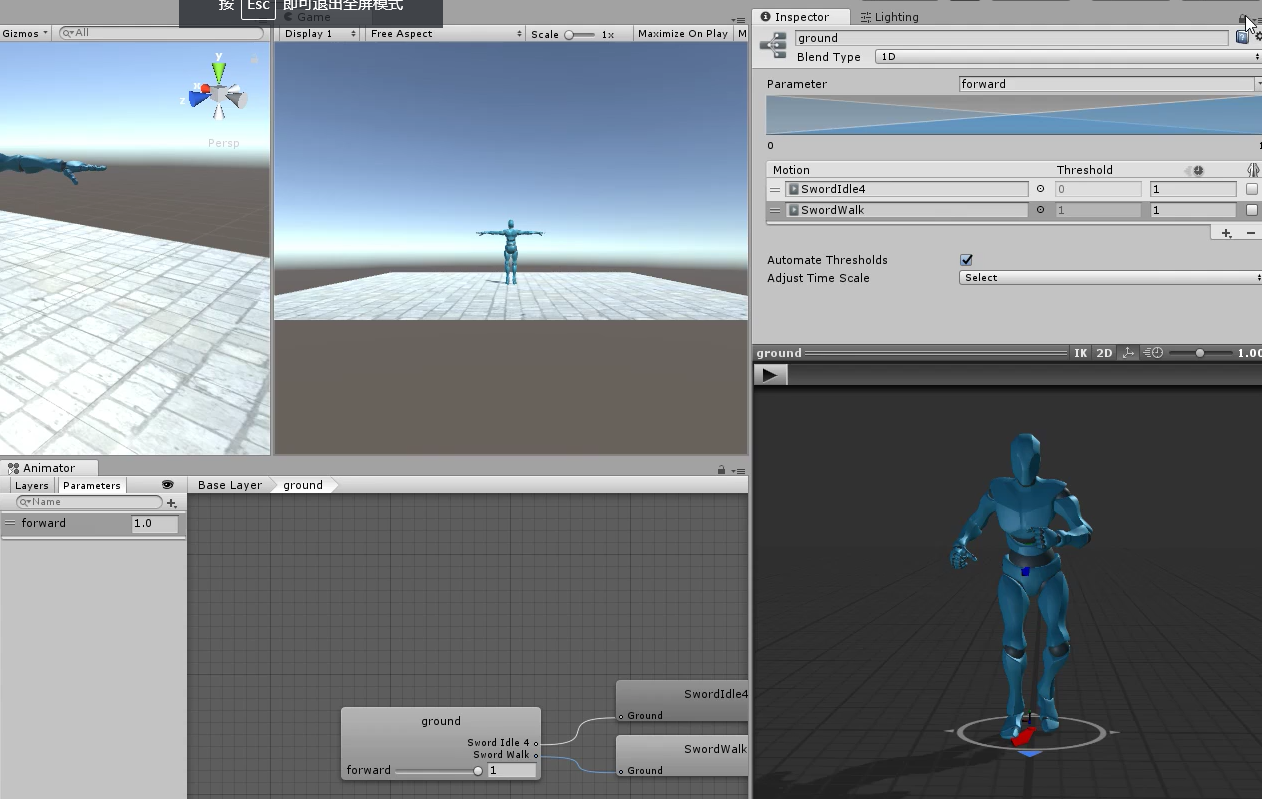Open the Adjust Time Scale Select dropdown
This screenshot has width=1262, height=799.
tap(1110, 278)
